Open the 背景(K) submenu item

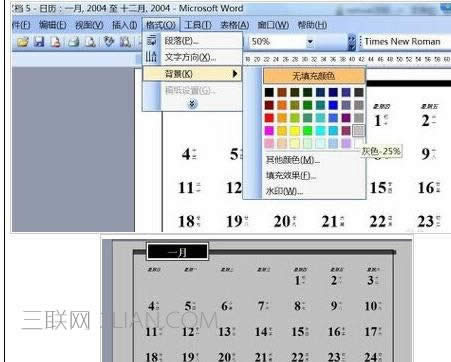192,74
